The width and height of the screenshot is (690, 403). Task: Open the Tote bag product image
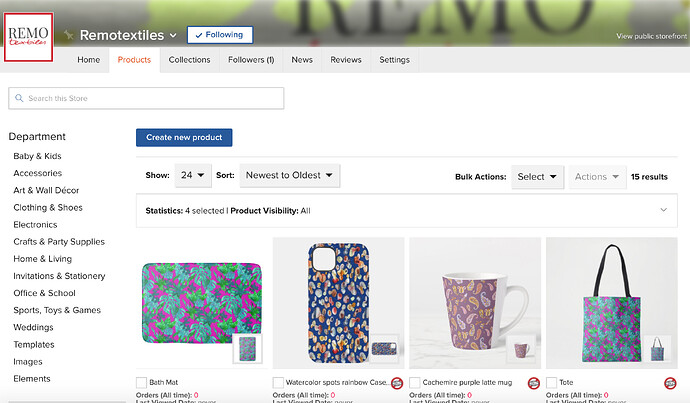coord(612,303)
